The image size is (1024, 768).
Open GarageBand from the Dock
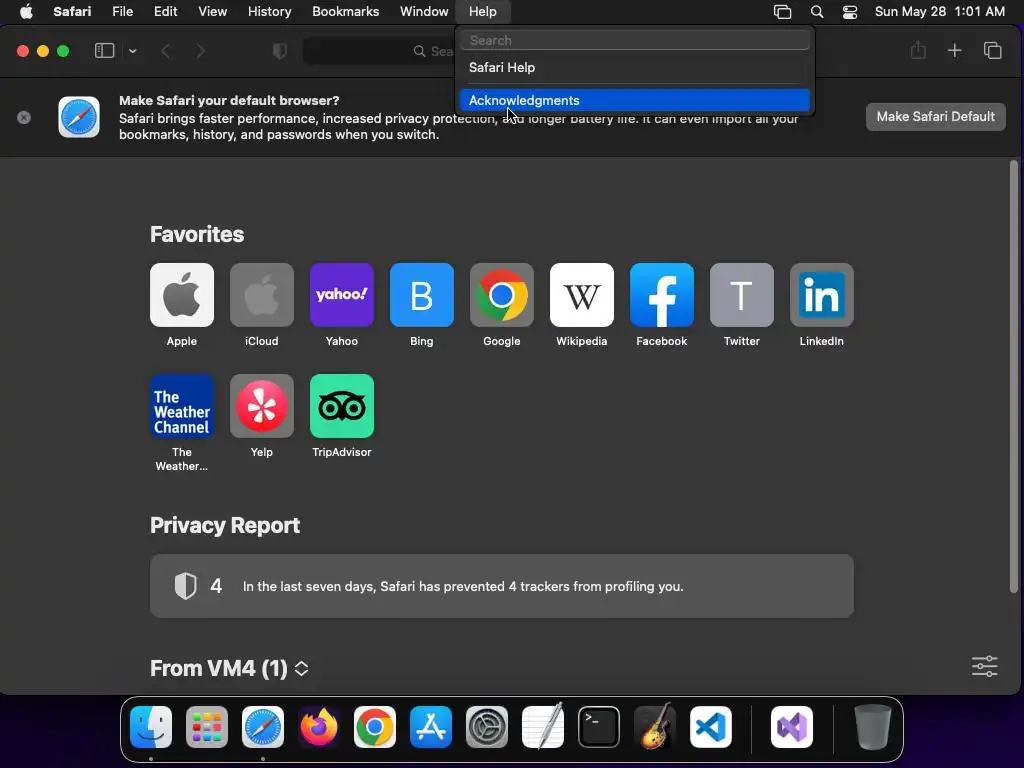[x=655, y=726]
